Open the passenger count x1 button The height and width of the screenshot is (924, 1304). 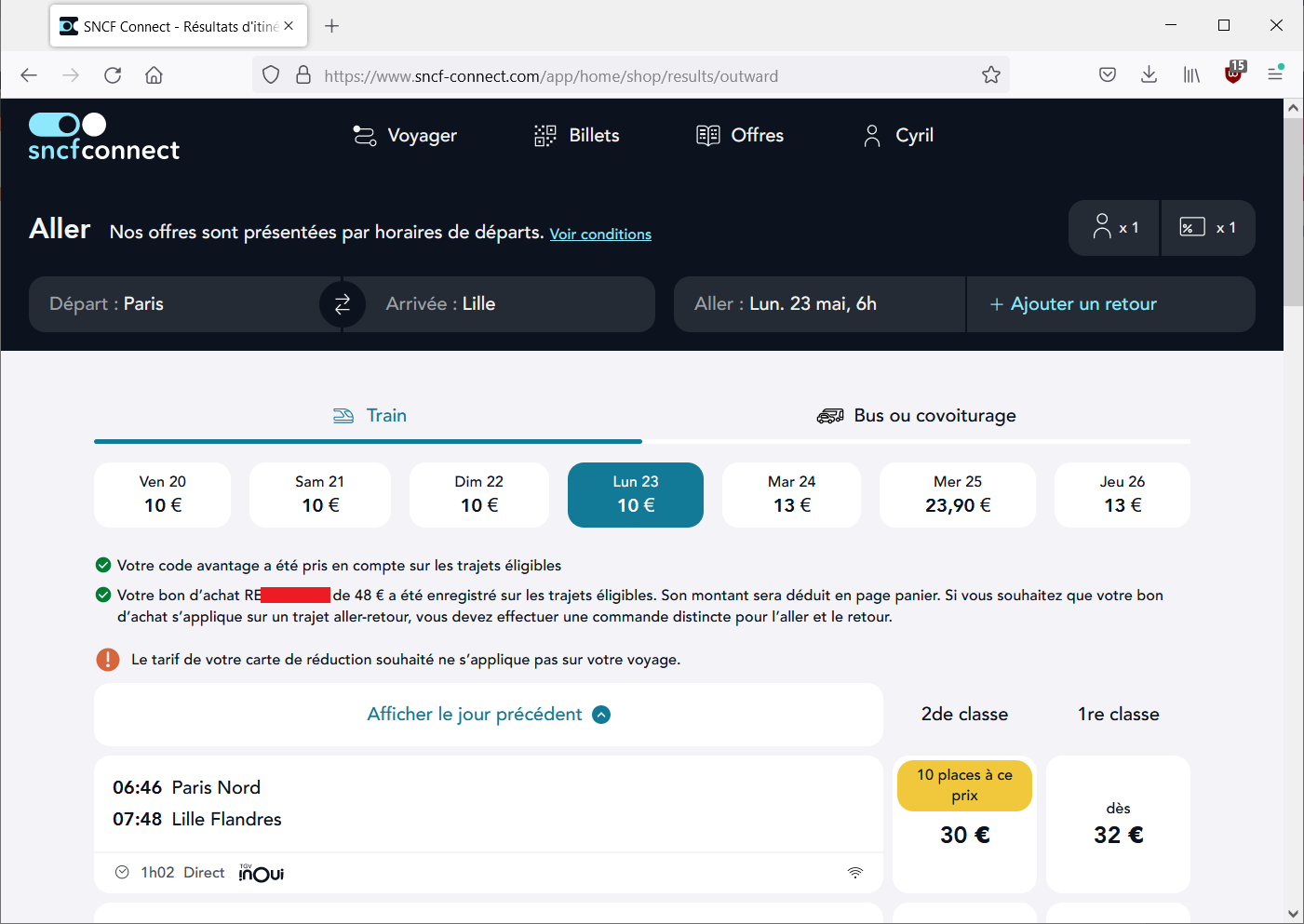[x=1114, y=228]
